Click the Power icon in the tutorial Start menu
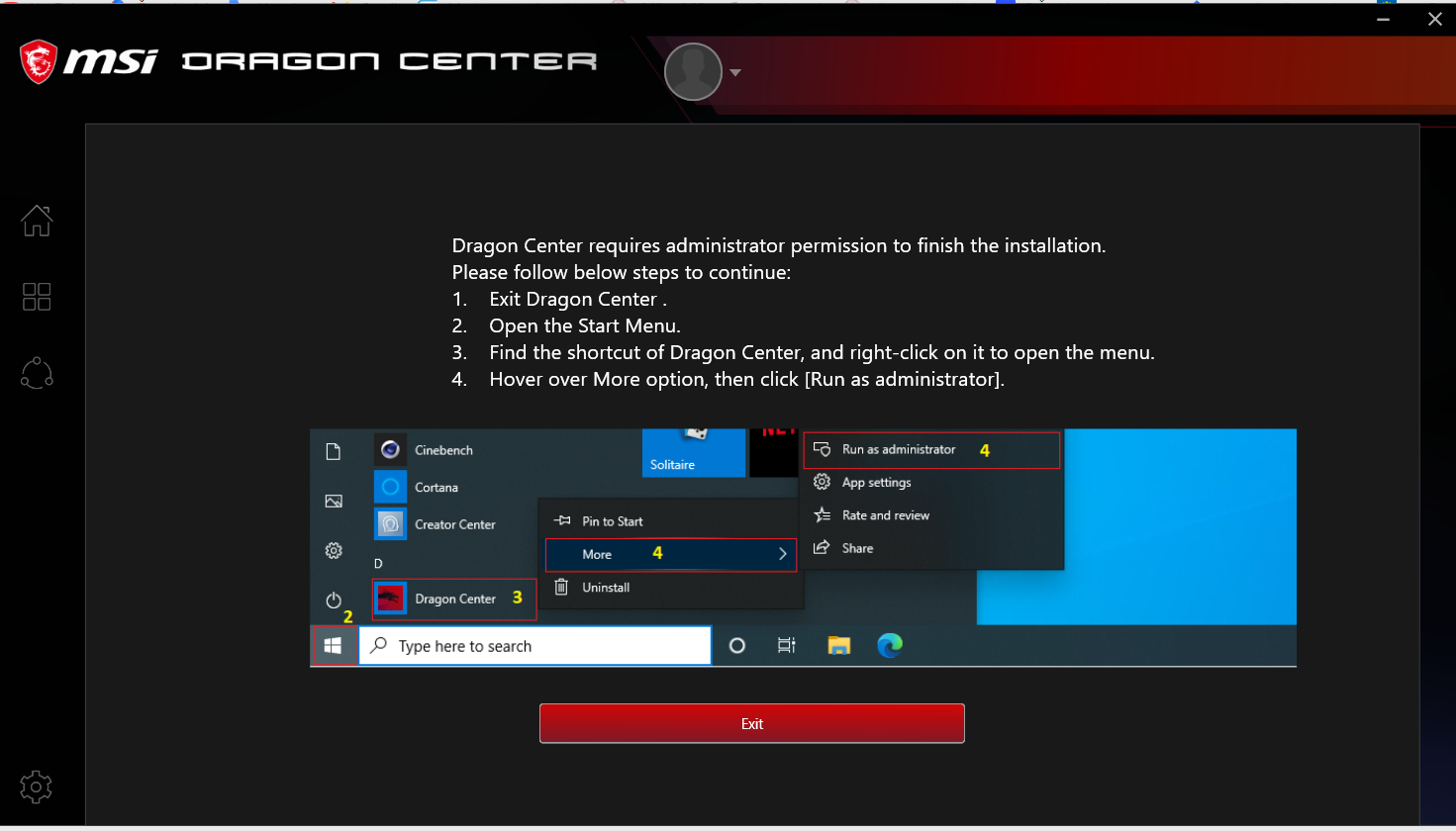The width and height of the screenshot is (1456, 831). 334,600
